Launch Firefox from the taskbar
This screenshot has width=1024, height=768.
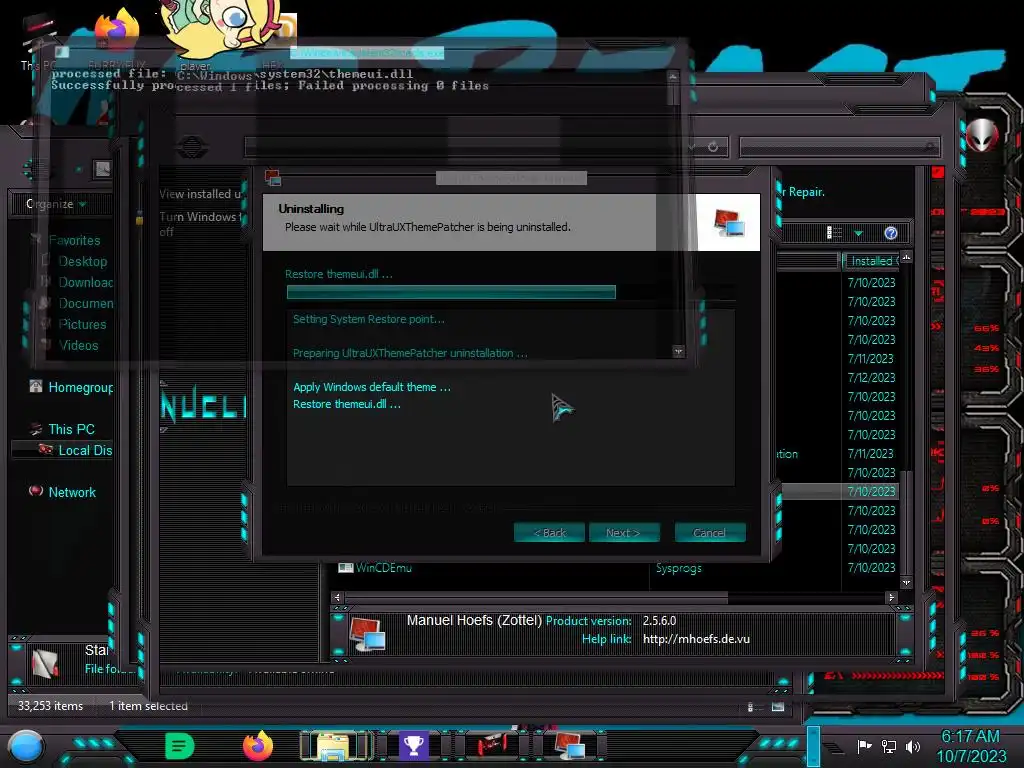(258, 745)
